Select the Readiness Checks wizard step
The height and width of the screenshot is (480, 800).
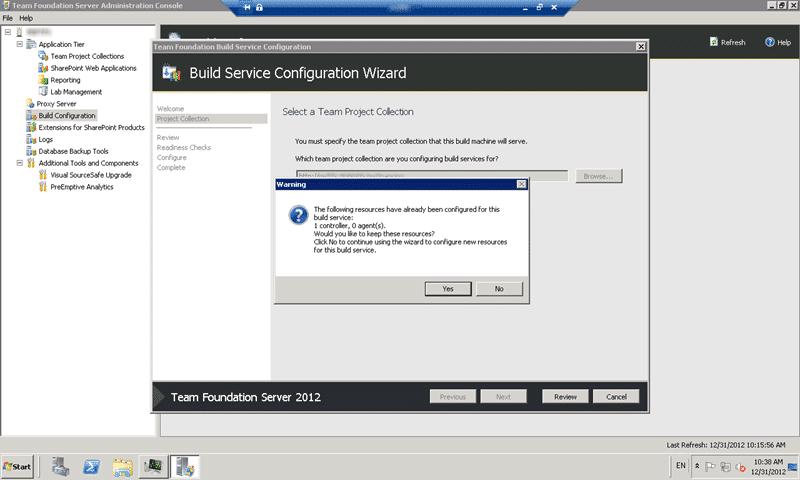(x=184, y=147)
